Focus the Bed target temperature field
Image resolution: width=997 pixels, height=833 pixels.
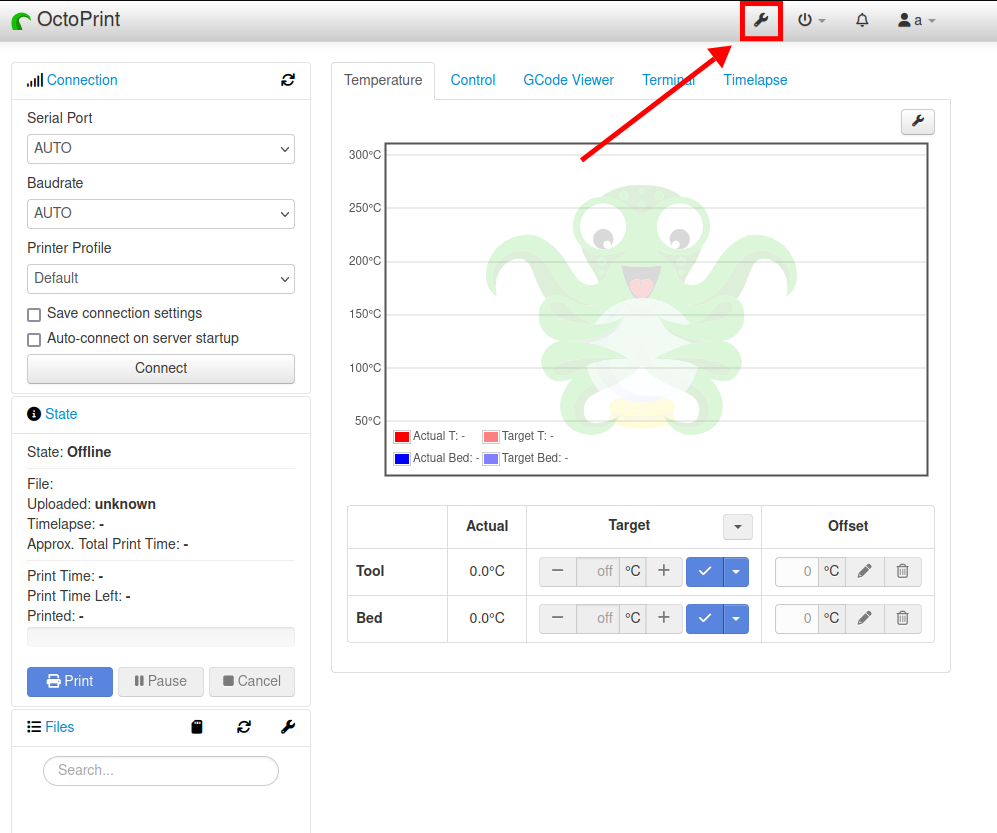click(598, 619)
